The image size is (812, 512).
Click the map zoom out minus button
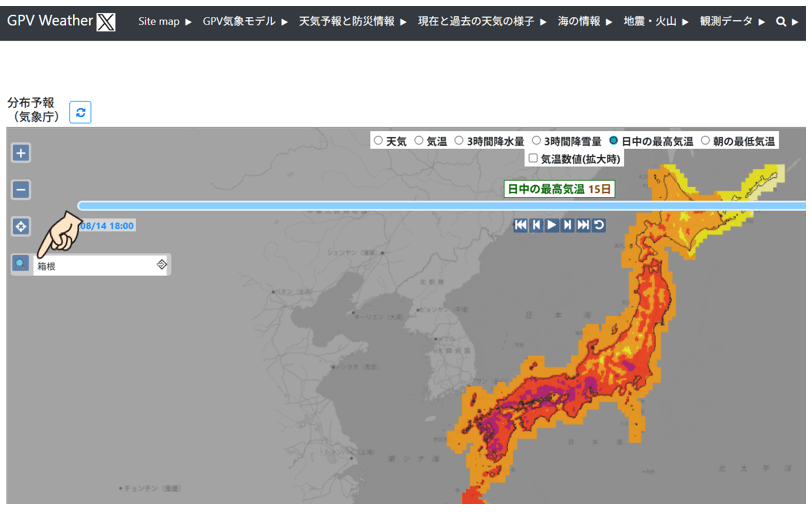[21, 190]
